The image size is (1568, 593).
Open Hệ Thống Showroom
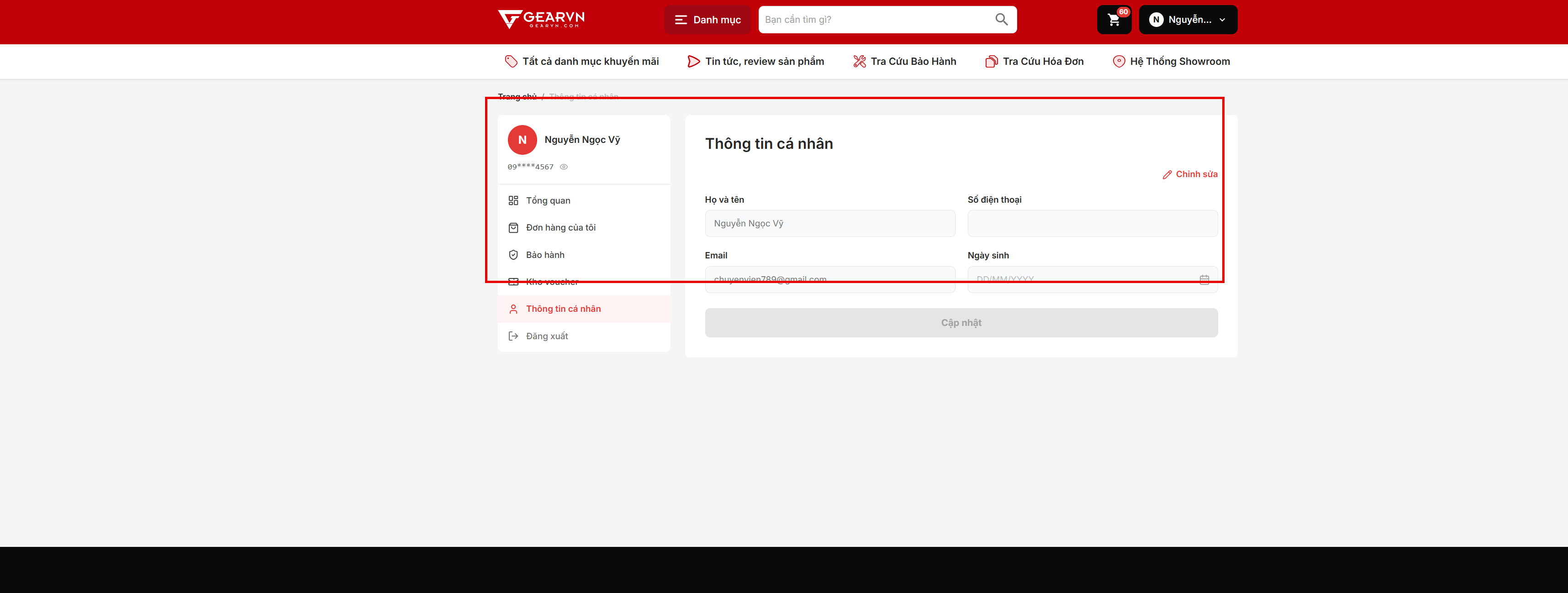point(1171,62)
